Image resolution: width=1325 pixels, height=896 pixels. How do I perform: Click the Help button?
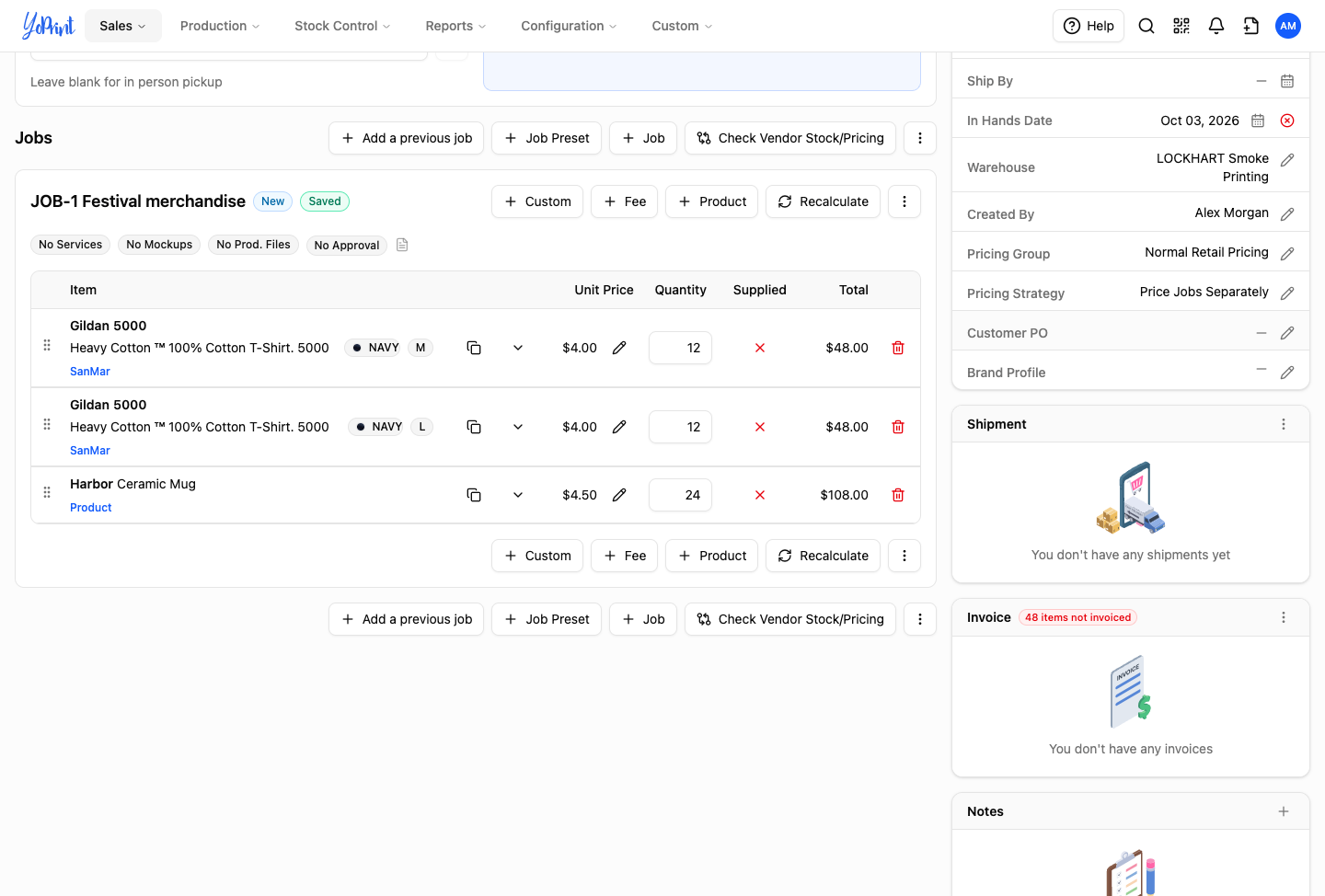click(x=1089, y=26)
